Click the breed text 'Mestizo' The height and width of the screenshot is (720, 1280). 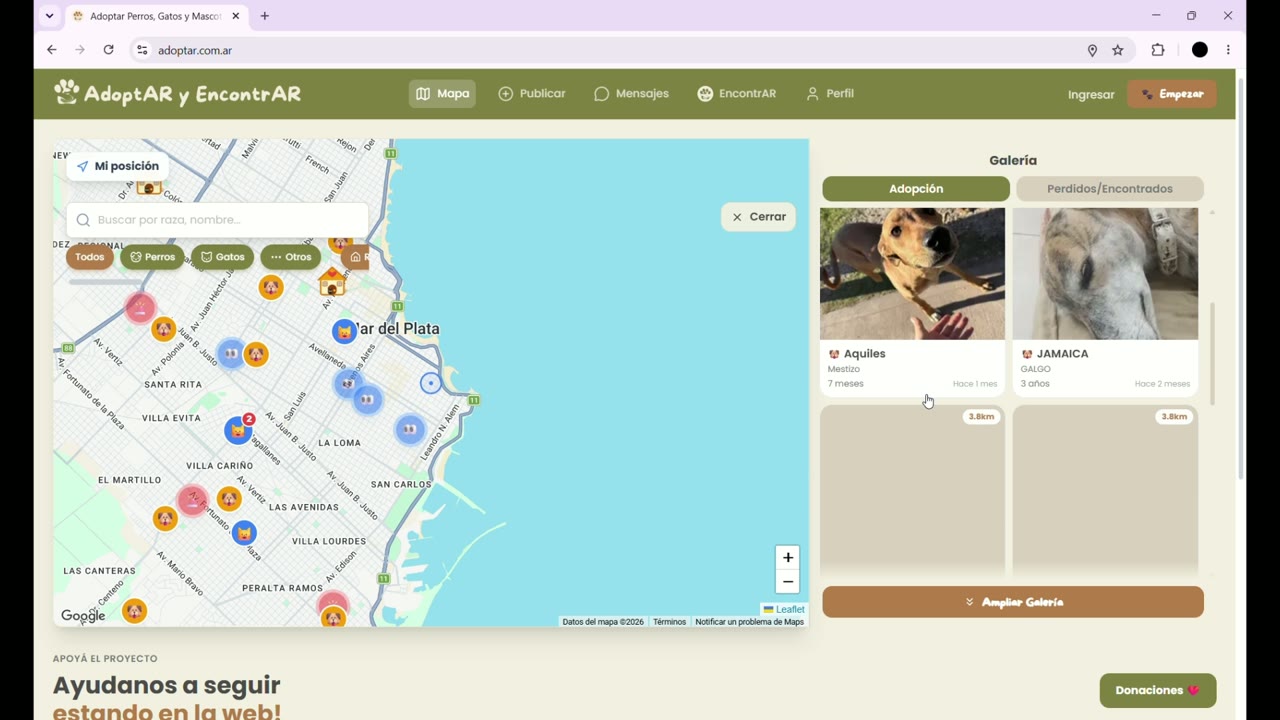844,369
